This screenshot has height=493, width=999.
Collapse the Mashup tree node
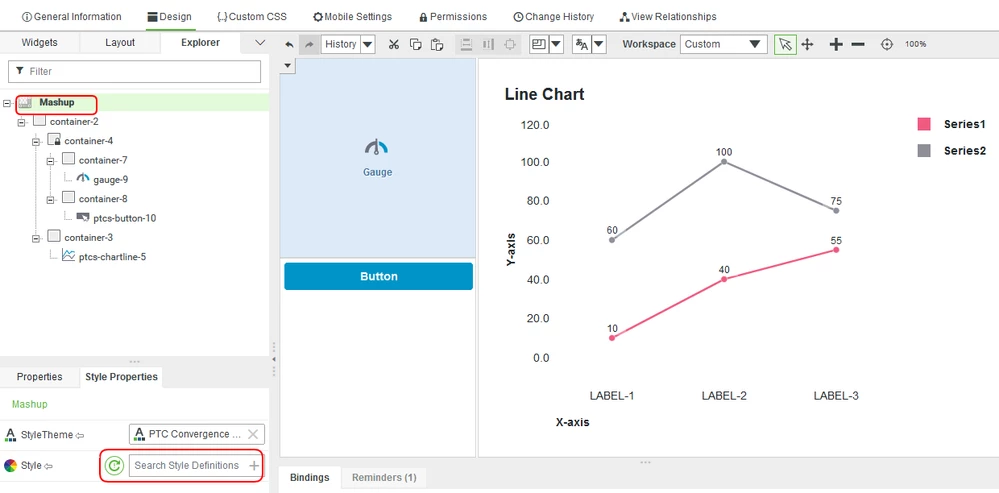(x=7, y=103)
